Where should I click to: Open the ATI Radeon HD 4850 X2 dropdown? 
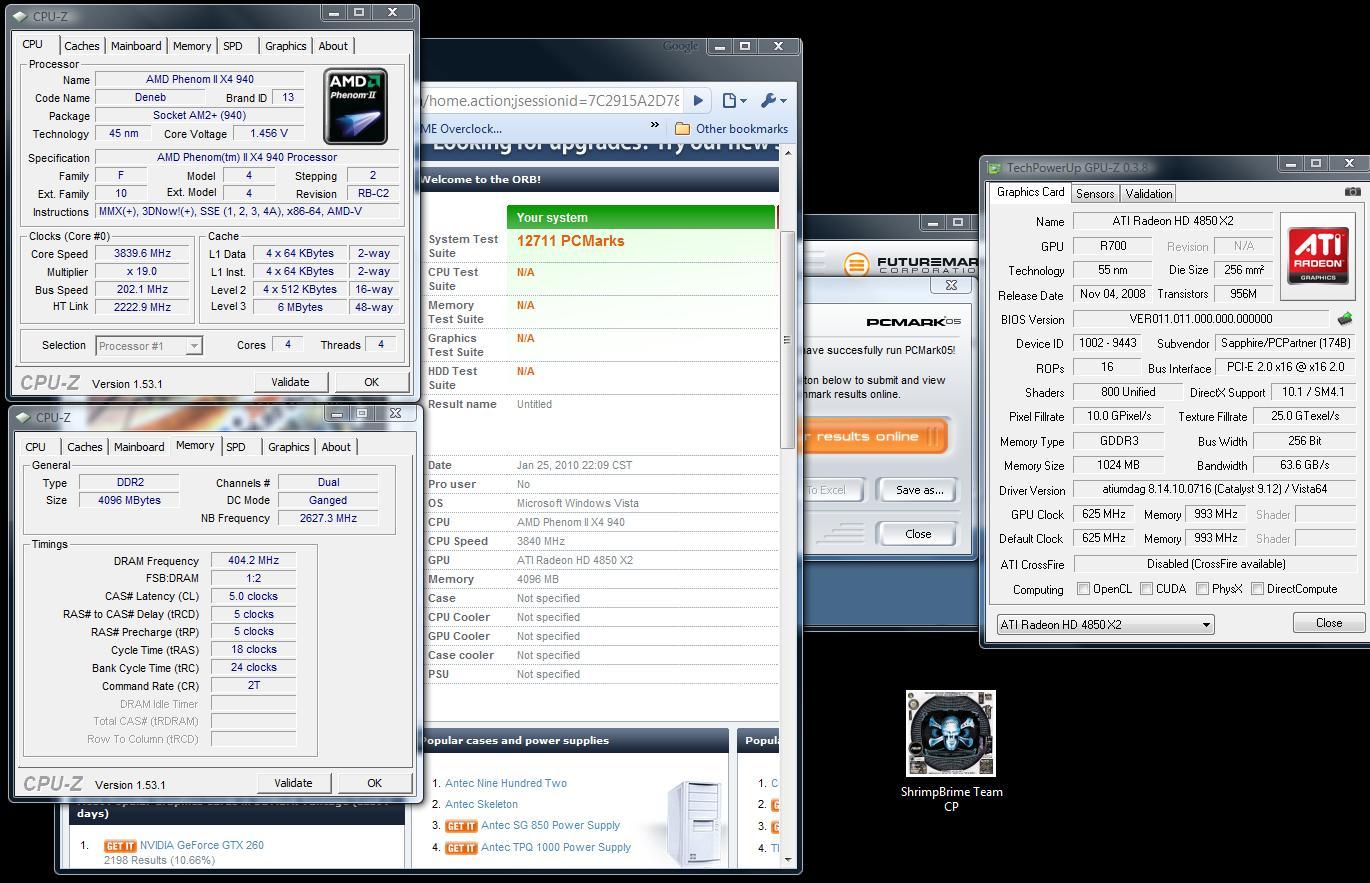click(x=1105, y=624)
